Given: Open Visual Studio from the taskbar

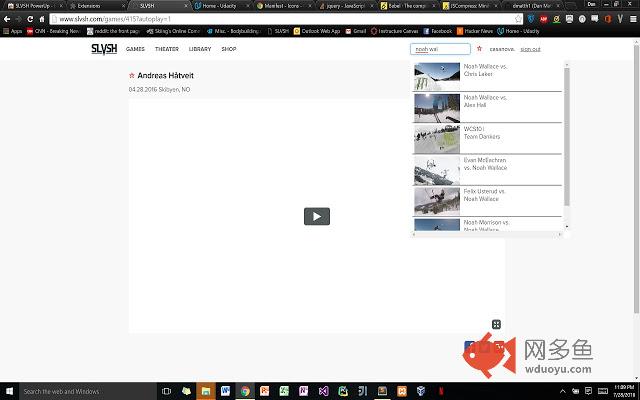Looking at the screenshot, I should [x=323, y=391].
